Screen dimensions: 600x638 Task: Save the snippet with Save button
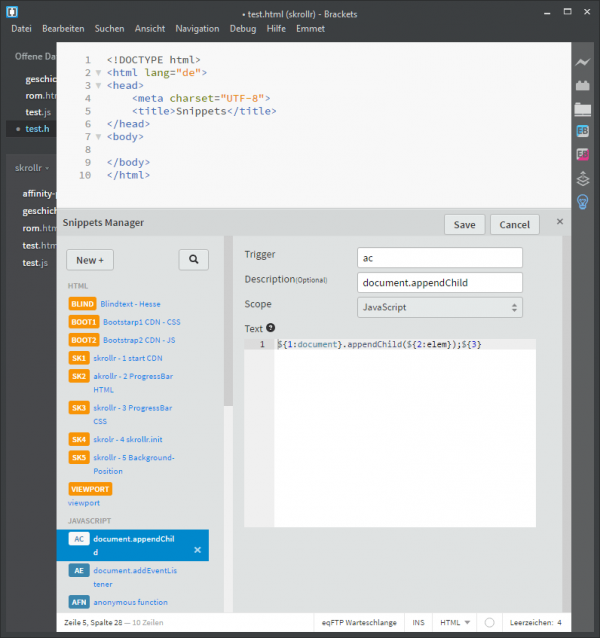click(x=465, y=225)
